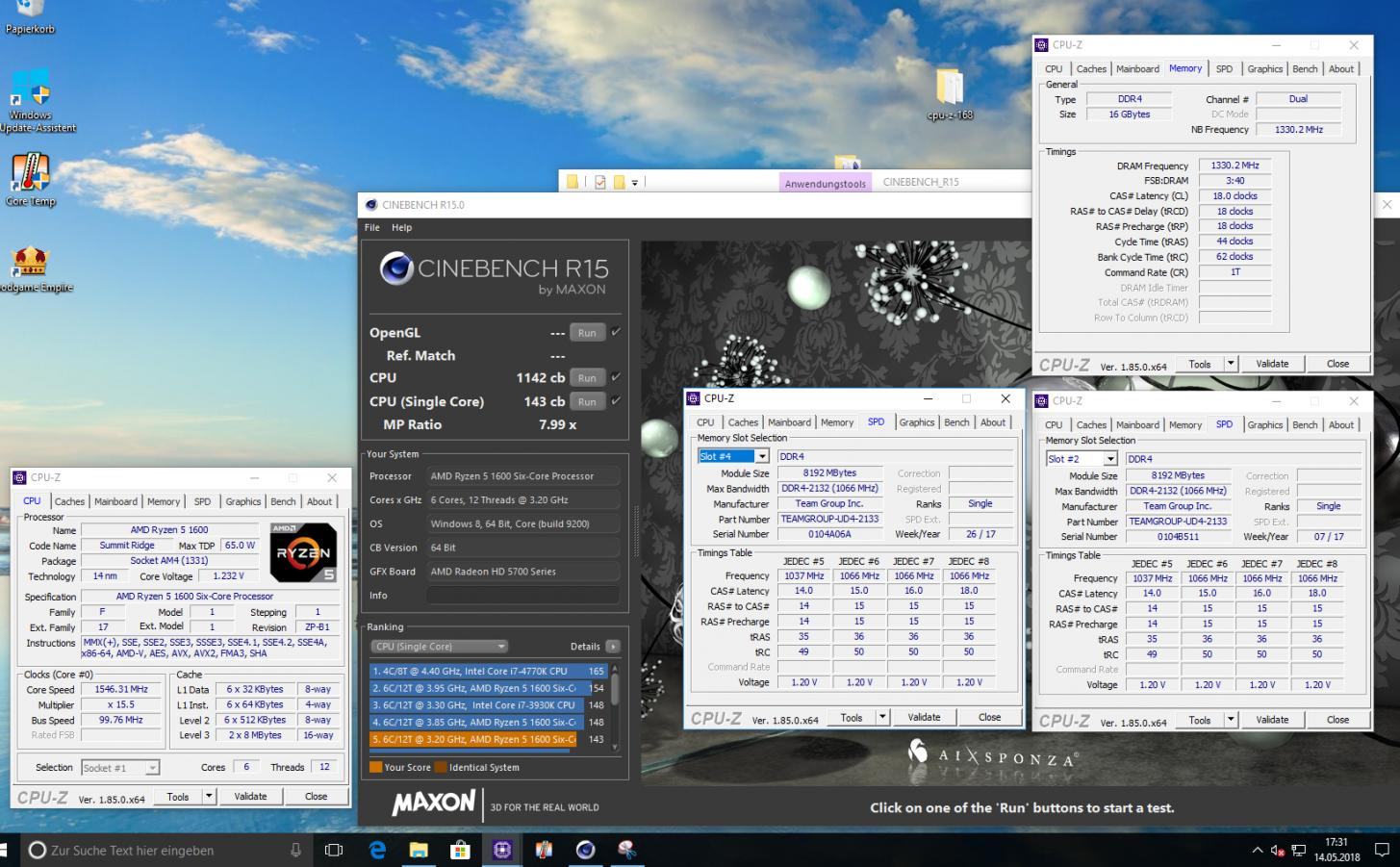Screen dimensions: 1400x867
Task: Click the Cinebench logo sphere icon
Action: [396, 269]
